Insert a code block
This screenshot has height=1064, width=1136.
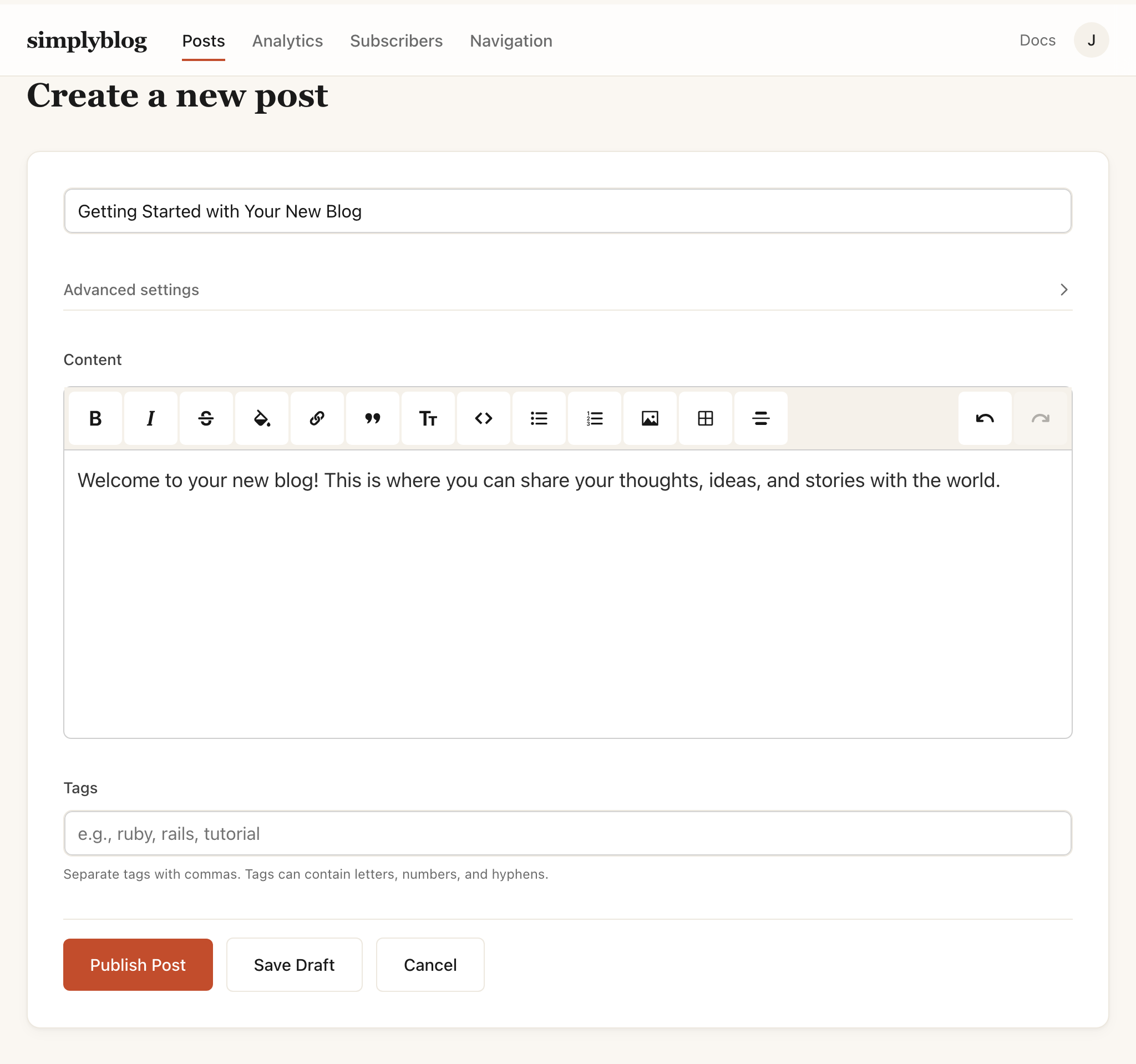(x=484, y=418)
